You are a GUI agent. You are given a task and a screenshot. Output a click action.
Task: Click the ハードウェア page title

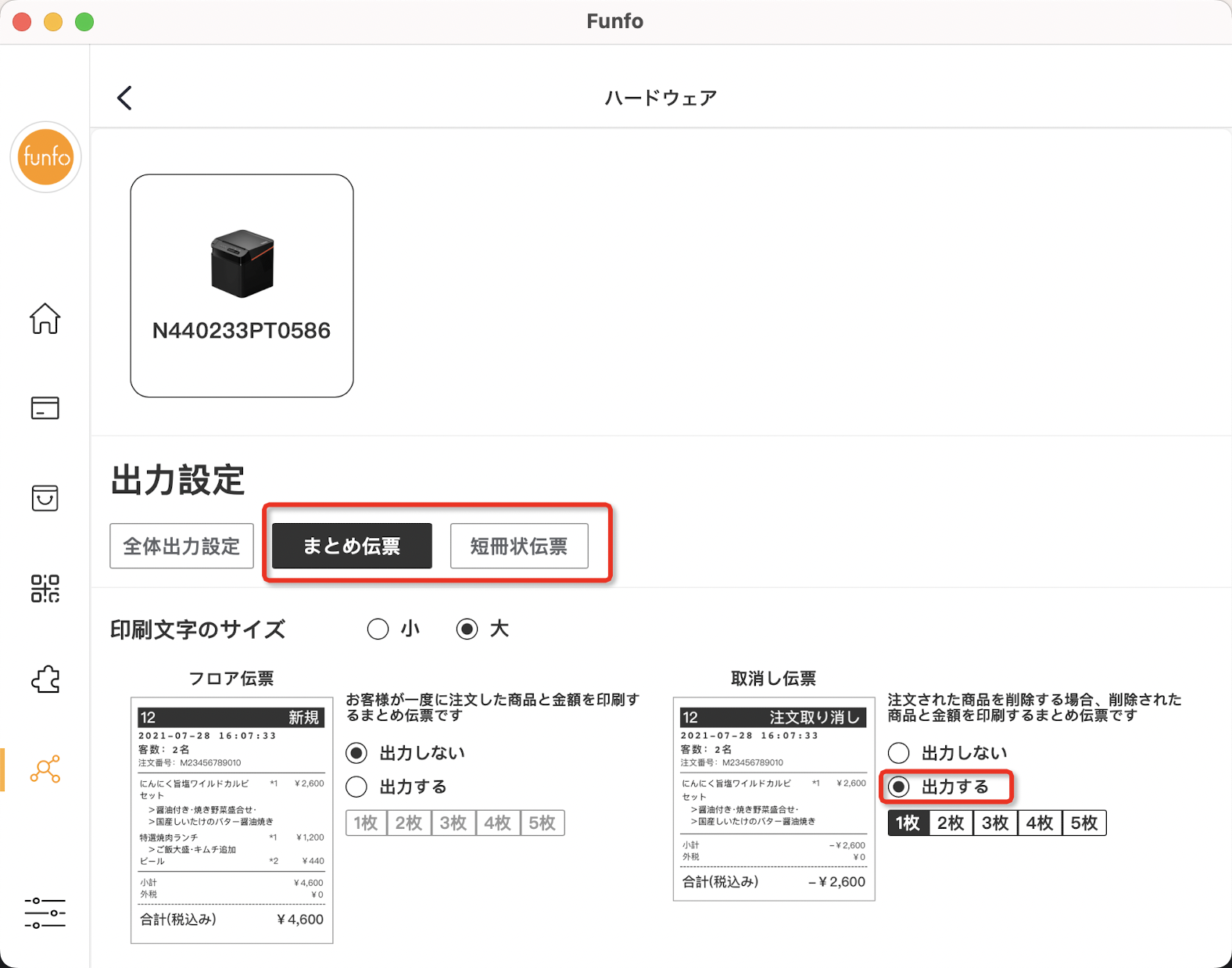661,98
